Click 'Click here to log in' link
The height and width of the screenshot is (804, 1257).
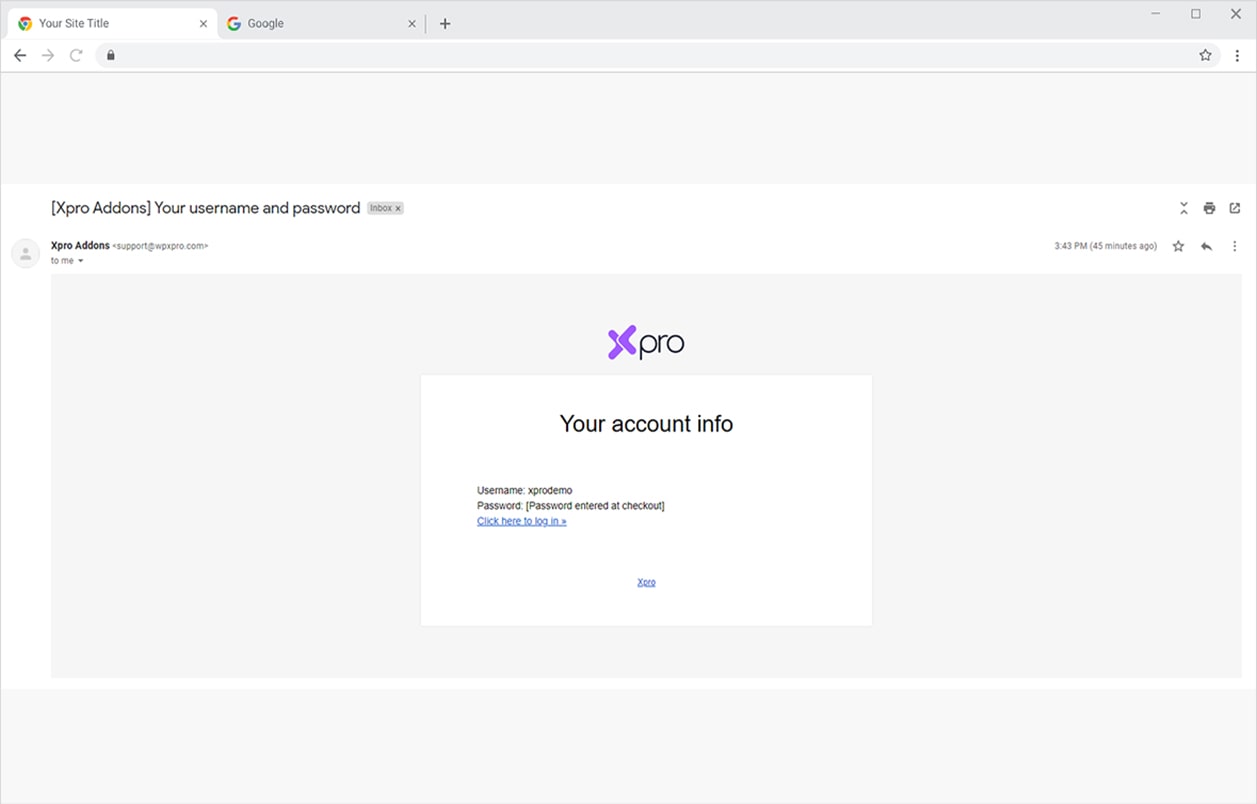click(522, 521)
